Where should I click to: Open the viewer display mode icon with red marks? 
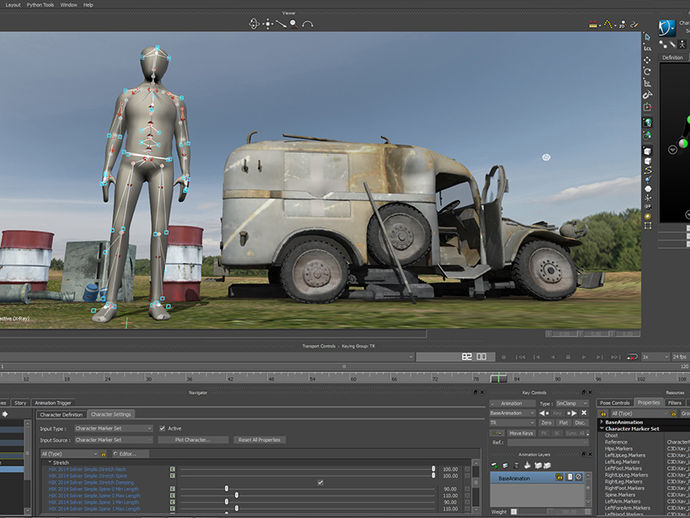pos(593,25)
